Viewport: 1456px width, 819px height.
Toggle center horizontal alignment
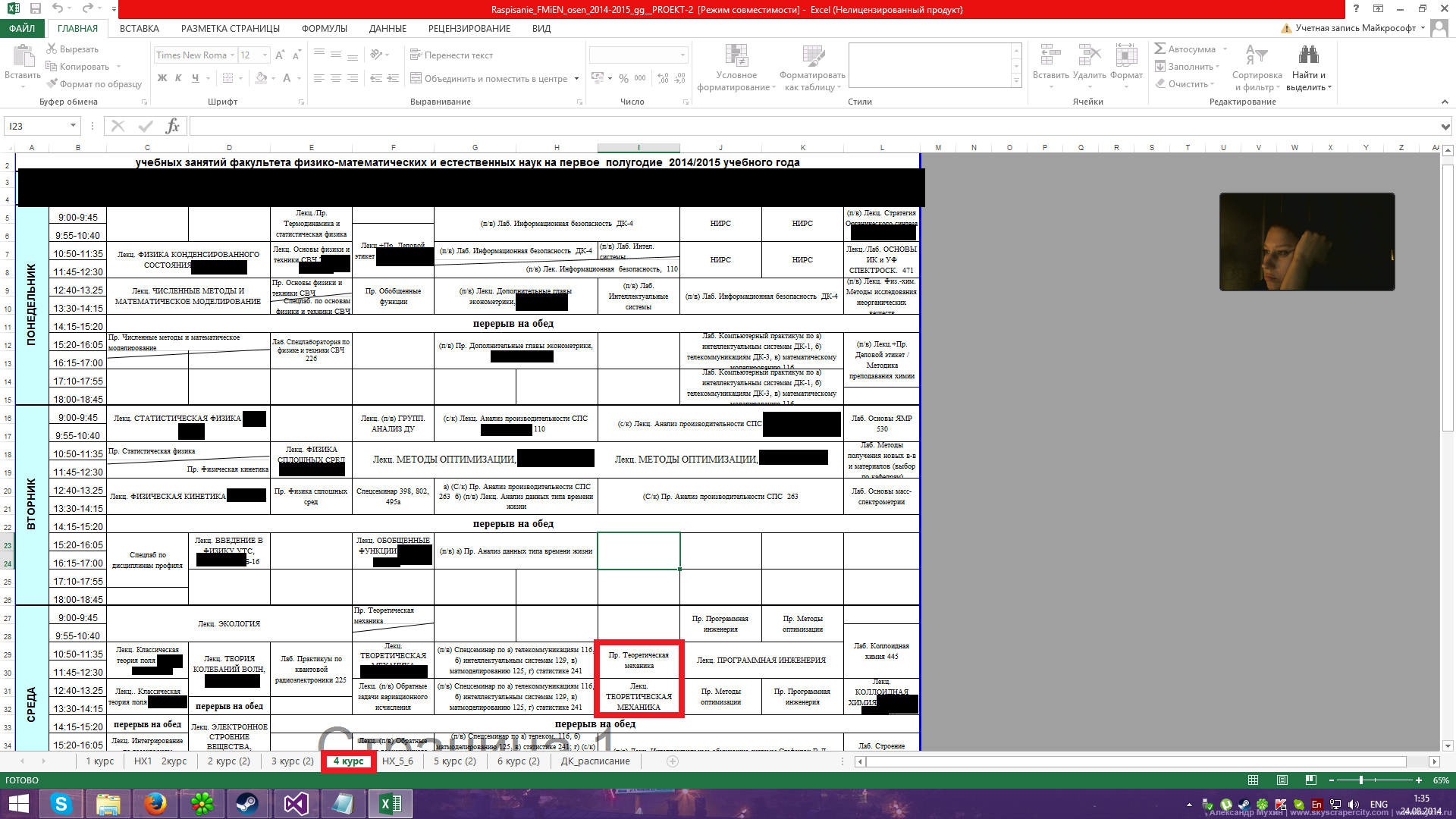[x=336, y=78]
